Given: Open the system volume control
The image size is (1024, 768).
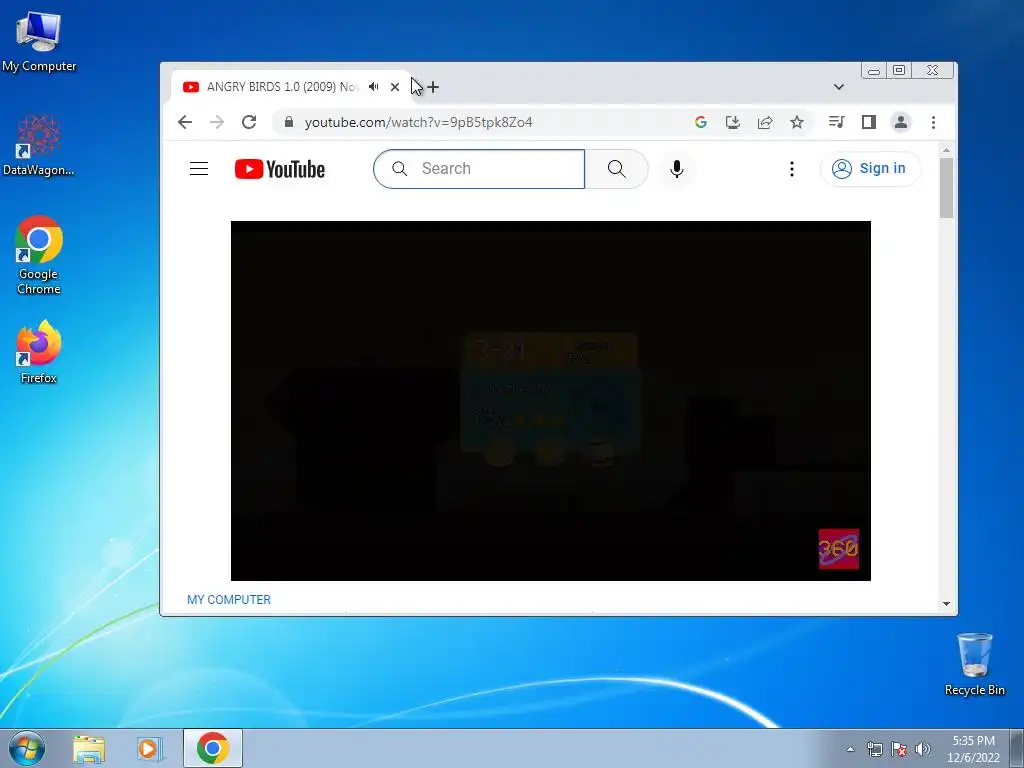Looking at the screenshot, I should pos(923,749).
